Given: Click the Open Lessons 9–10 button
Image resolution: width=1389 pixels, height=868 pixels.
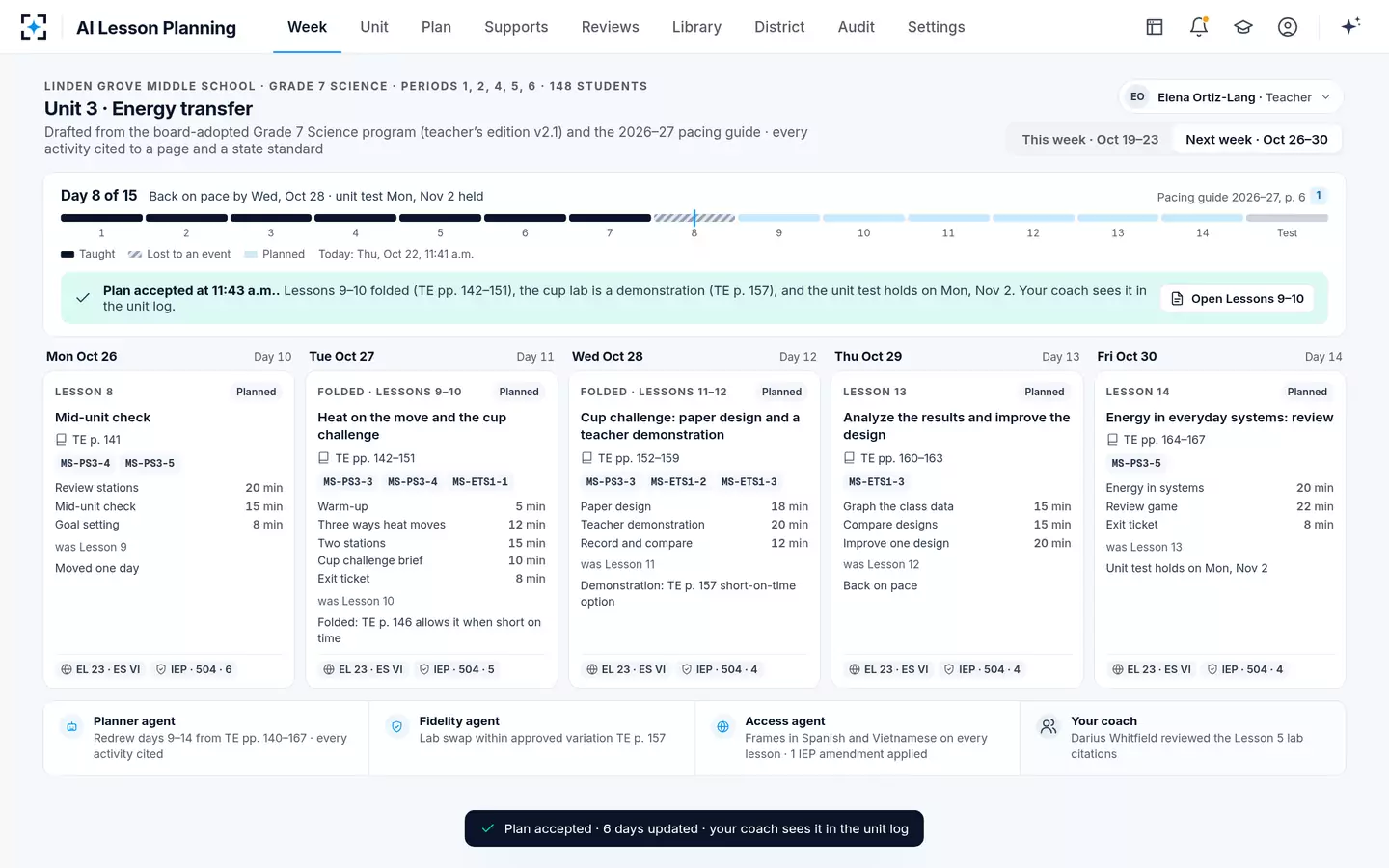Looking at the screenshot, I should (x=1239, y=299).
